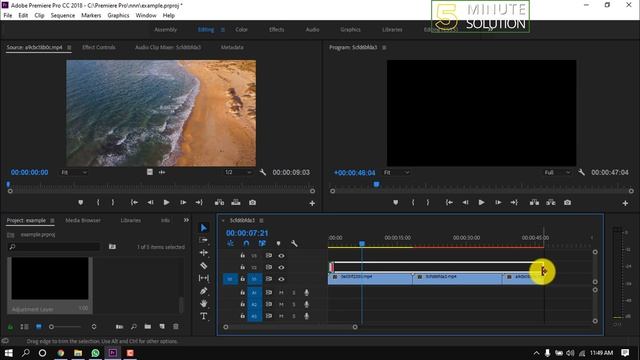Open Source monitor 1/2 resolution dropdown
The width and height of the screenshot is (640, 360).
click(238, 173)
